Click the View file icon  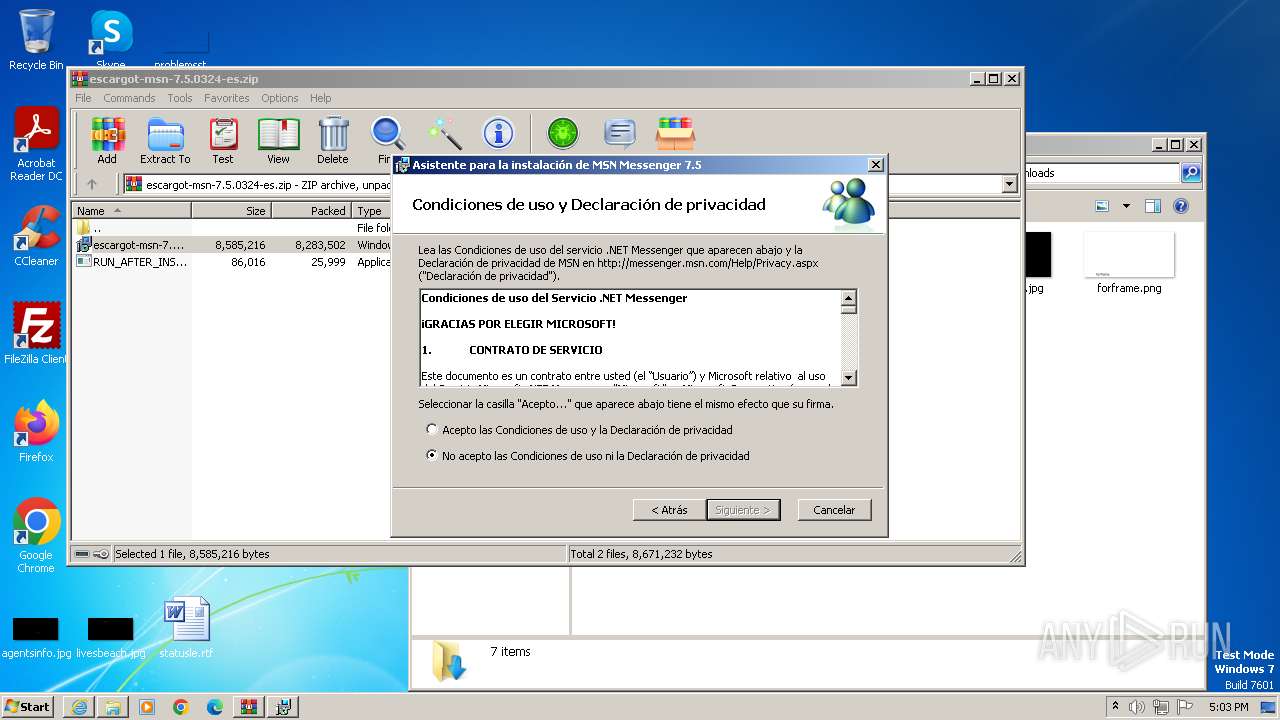coord(278,140)
